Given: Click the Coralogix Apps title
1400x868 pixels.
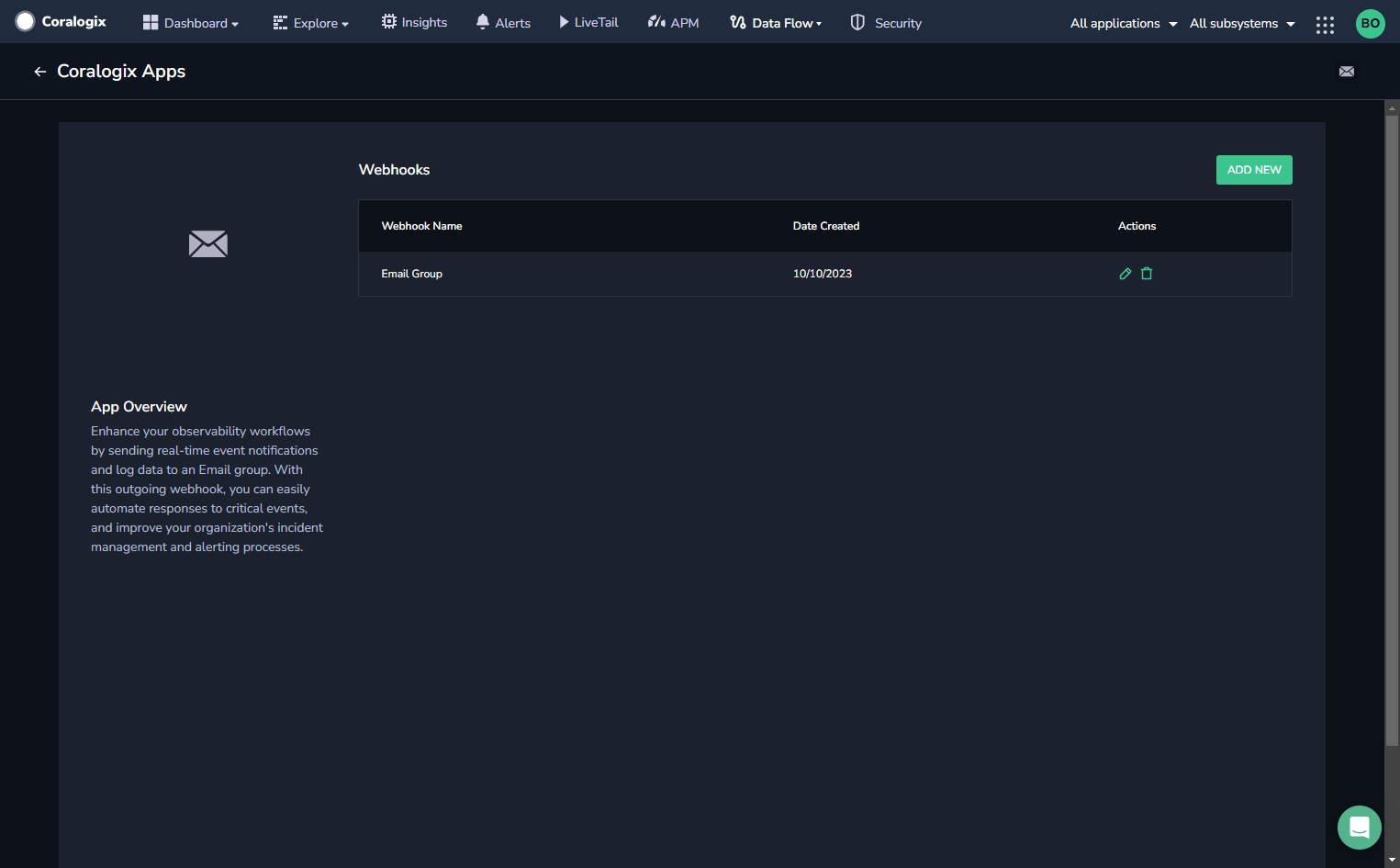Looking at the screenshot, I should click(x=121, y=72).
